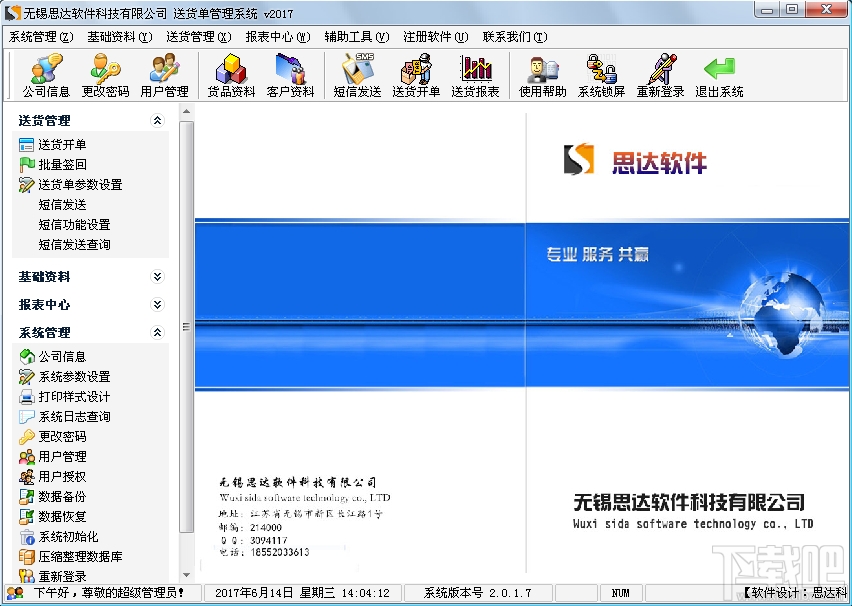Open 打印样式设计 printer item

coord(65,397)
